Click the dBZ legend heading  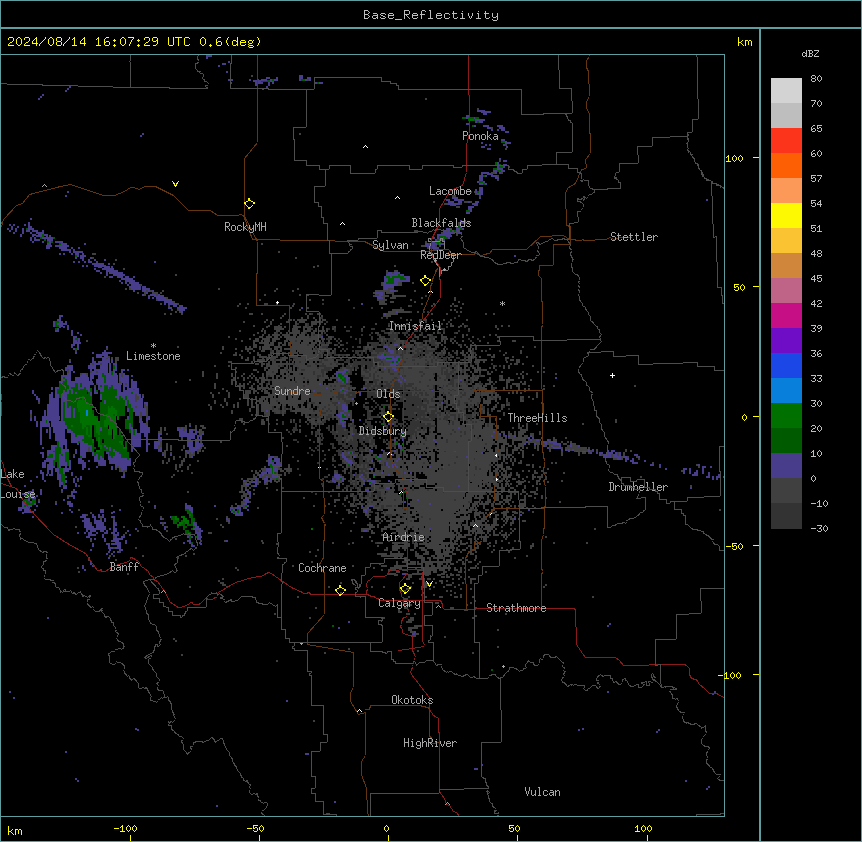coord(810,53)
